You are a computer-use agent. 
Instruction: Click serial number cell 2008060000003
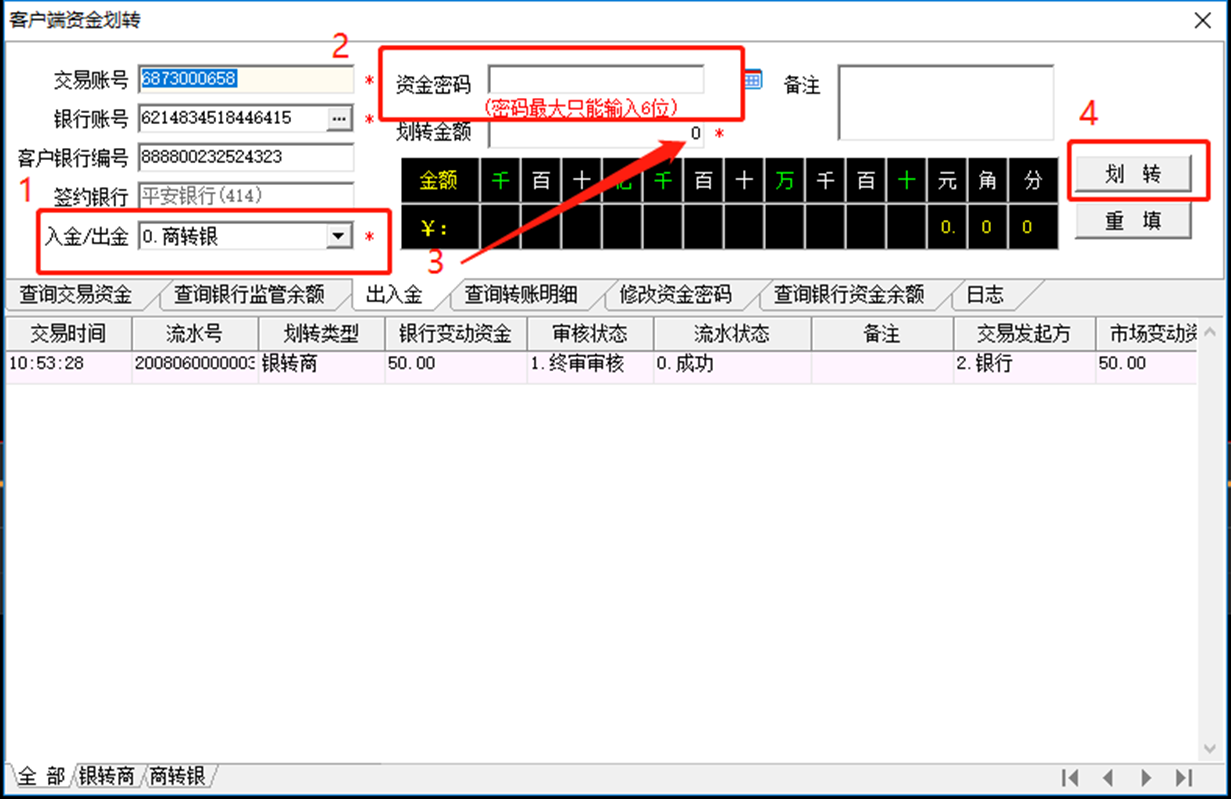194,365
